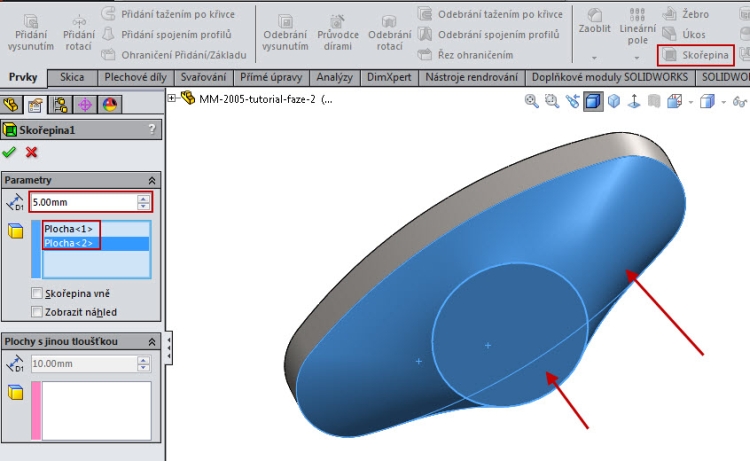Click Zoom to fit icon
The image size is (750, 461).
click(x=531, y=101)
